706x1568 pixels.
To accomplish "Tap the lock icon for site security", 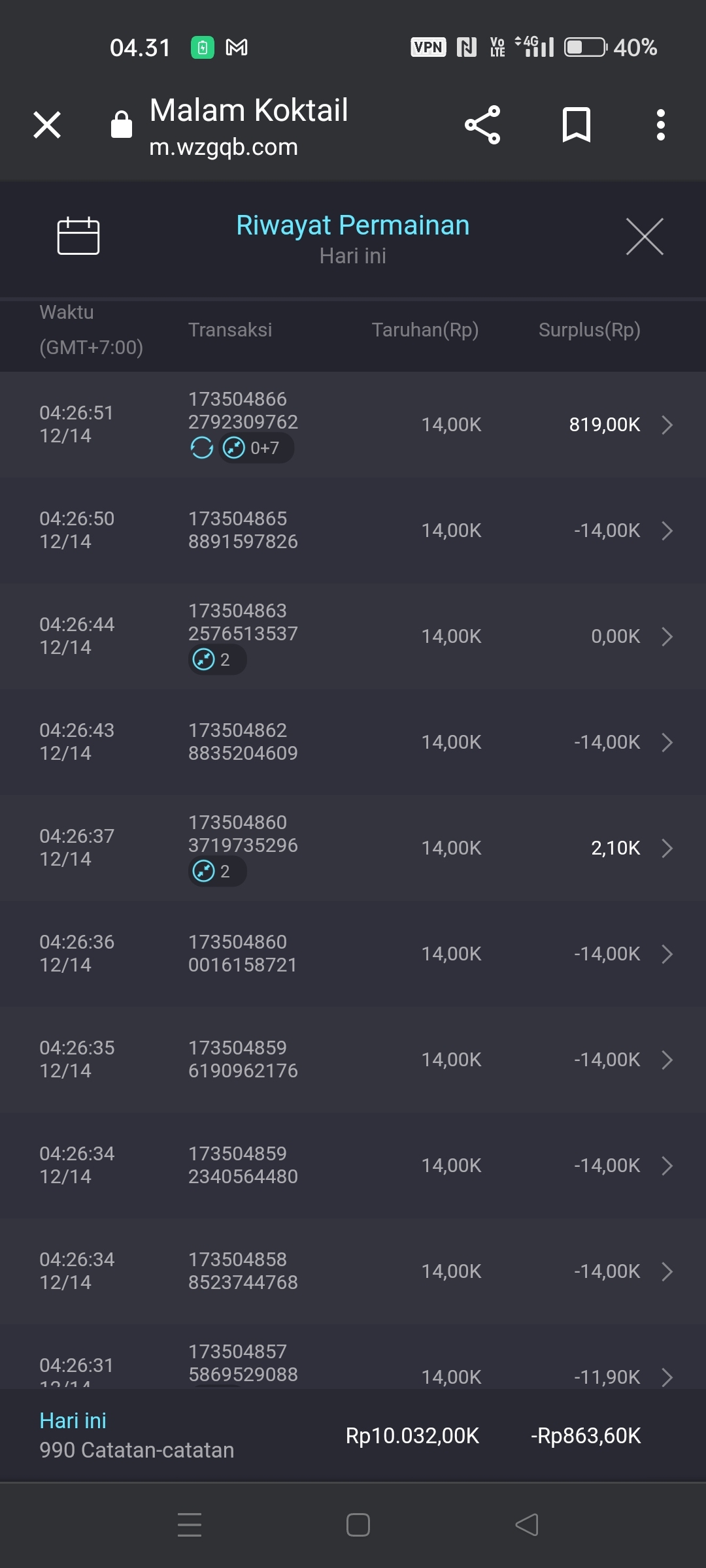I will click(x=122, y=125).
